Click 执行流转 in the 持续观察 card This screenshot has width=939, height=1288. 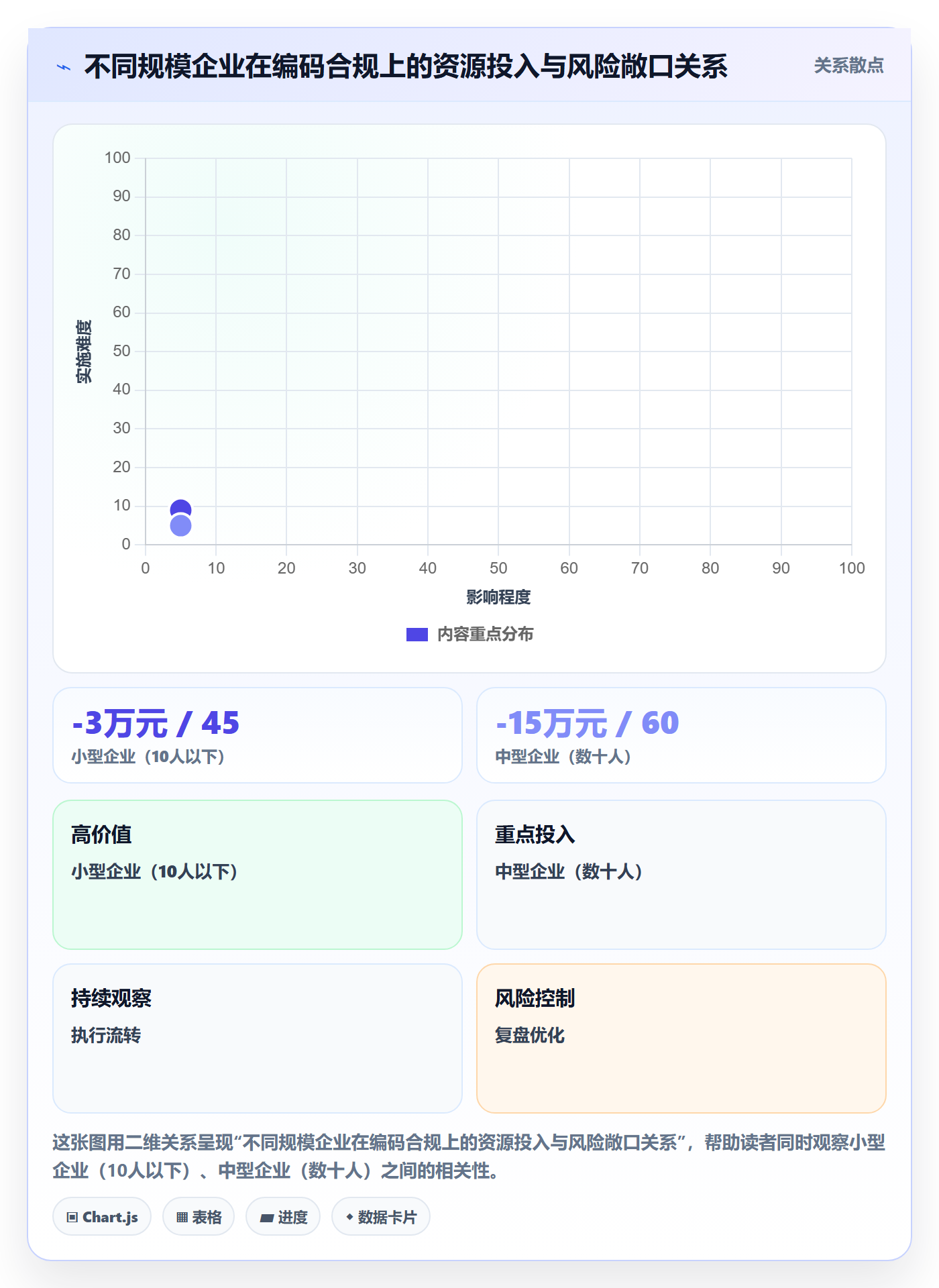pyautogui.click(x=106, y=1035)
